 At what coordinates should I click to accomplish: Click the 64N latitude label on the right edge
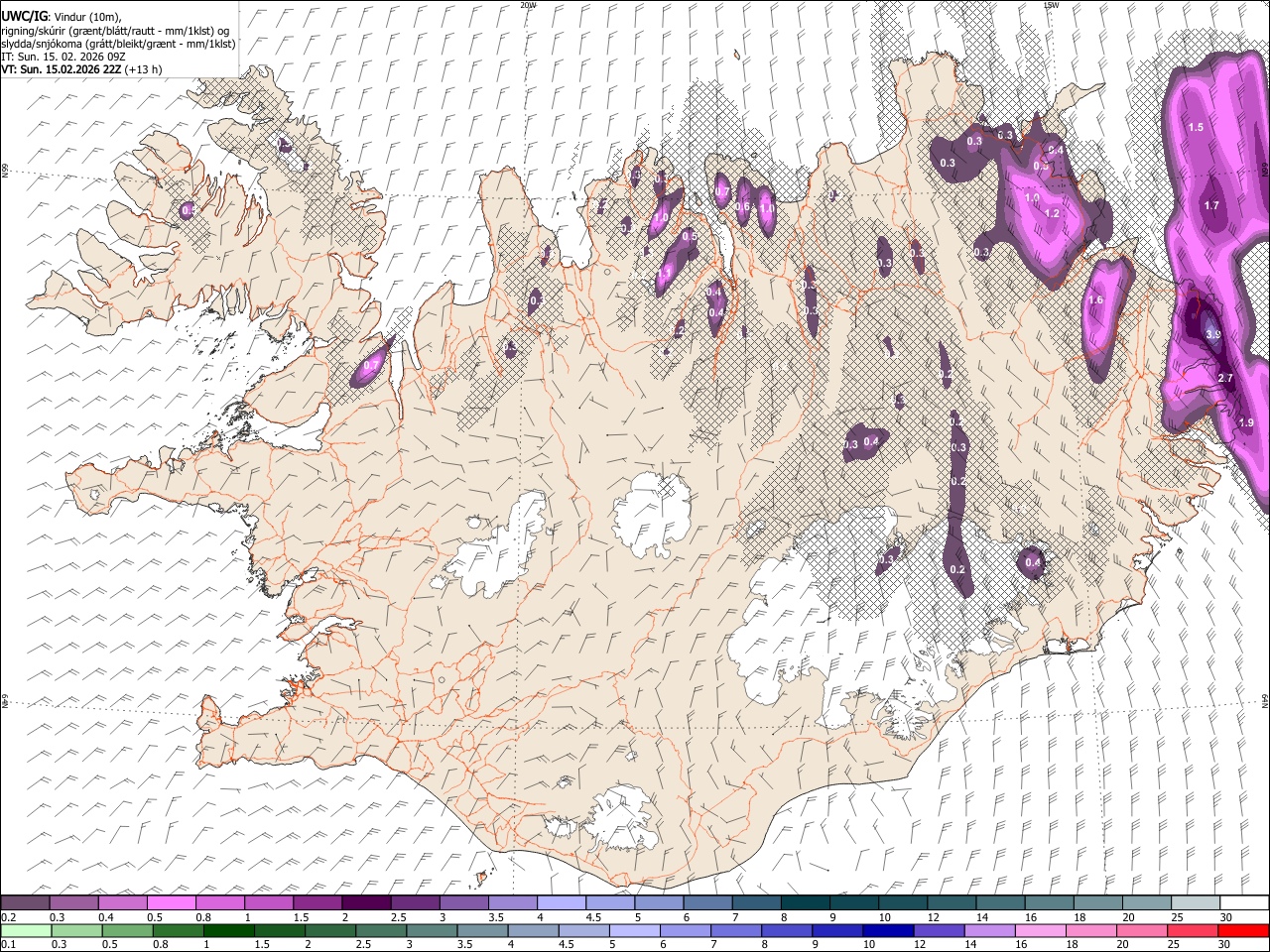point(1265,700)
